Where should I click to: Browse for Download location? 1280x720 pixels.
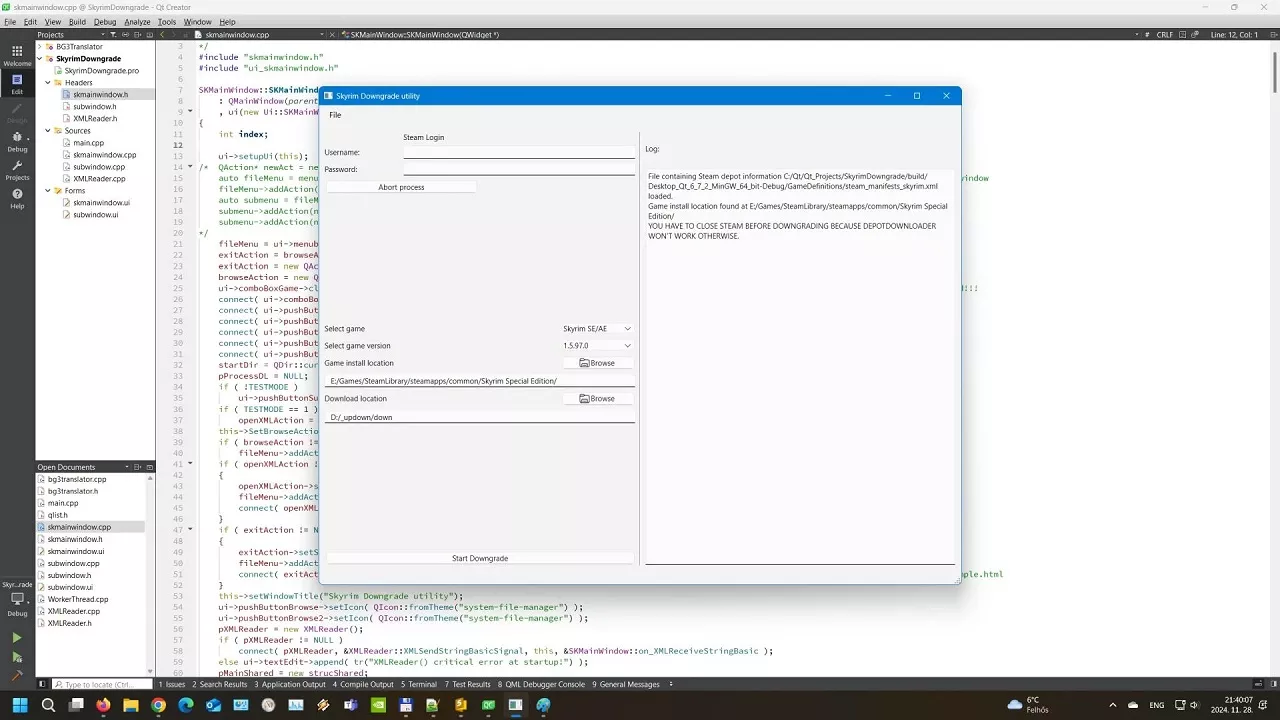tap(597, 398)
